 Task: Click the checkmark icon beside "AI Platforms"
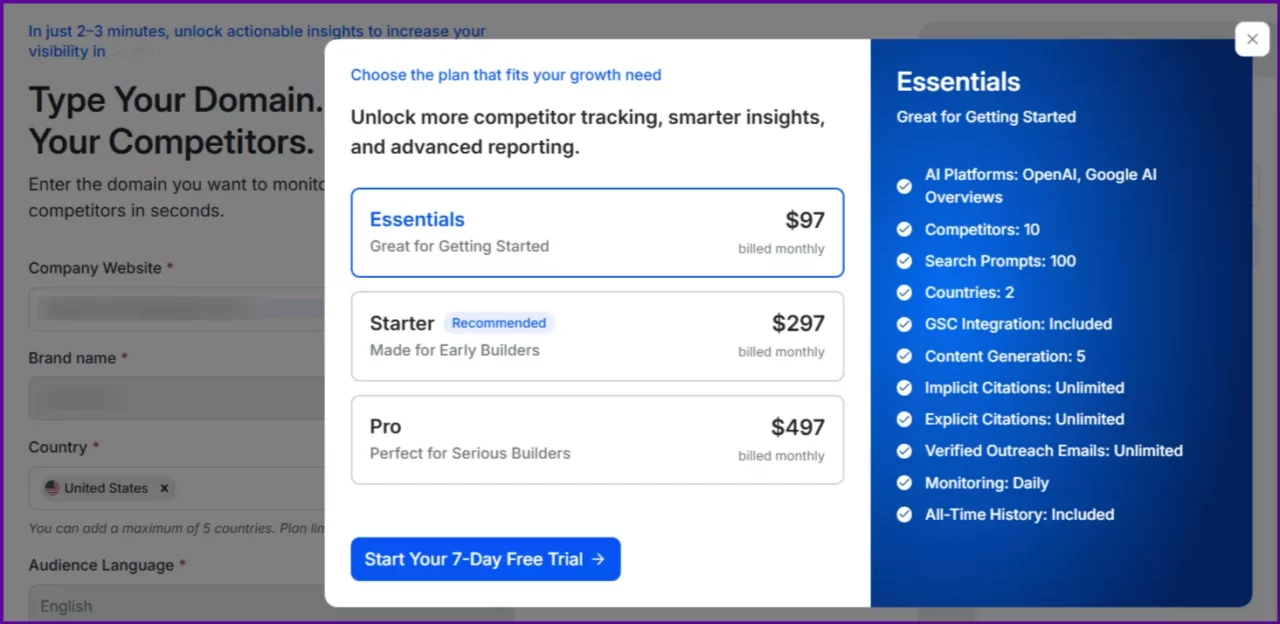[903, 186]
